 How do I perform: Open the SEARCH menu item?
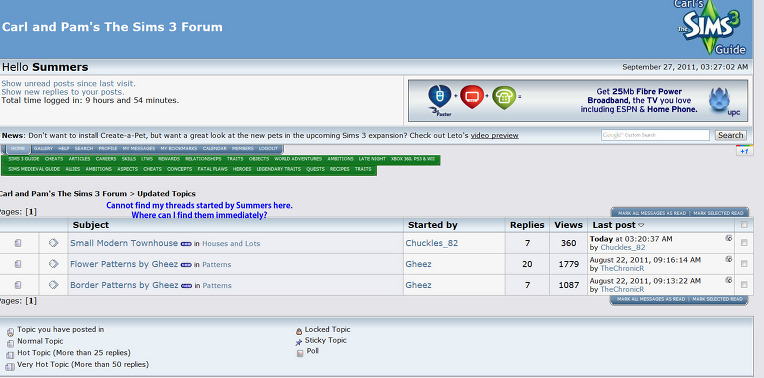click(84, 149)
